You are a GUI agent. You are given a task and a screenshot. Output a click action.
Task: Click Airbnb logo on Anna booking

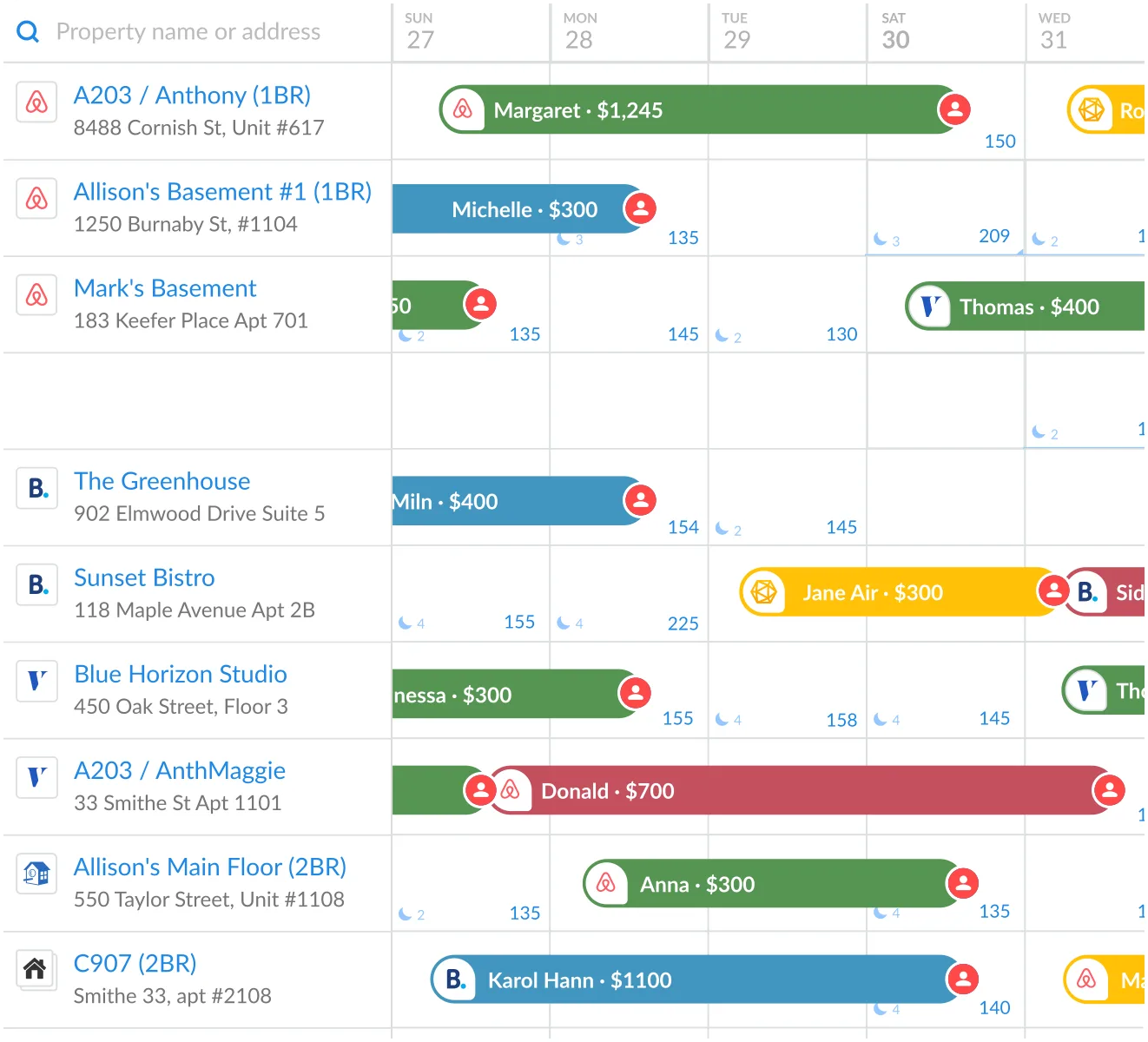pos(606,884)
